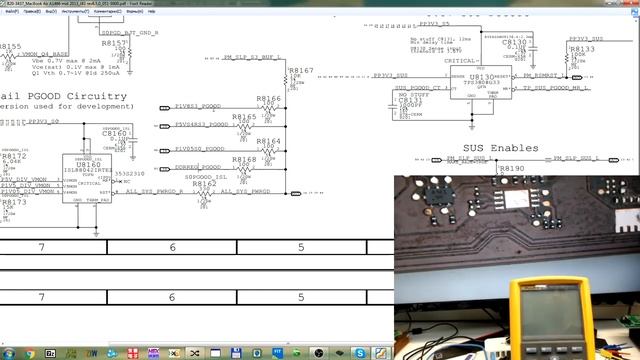Click the U8130 chip label
Viewport: 640px width, 360px height.
click(482, 77)
